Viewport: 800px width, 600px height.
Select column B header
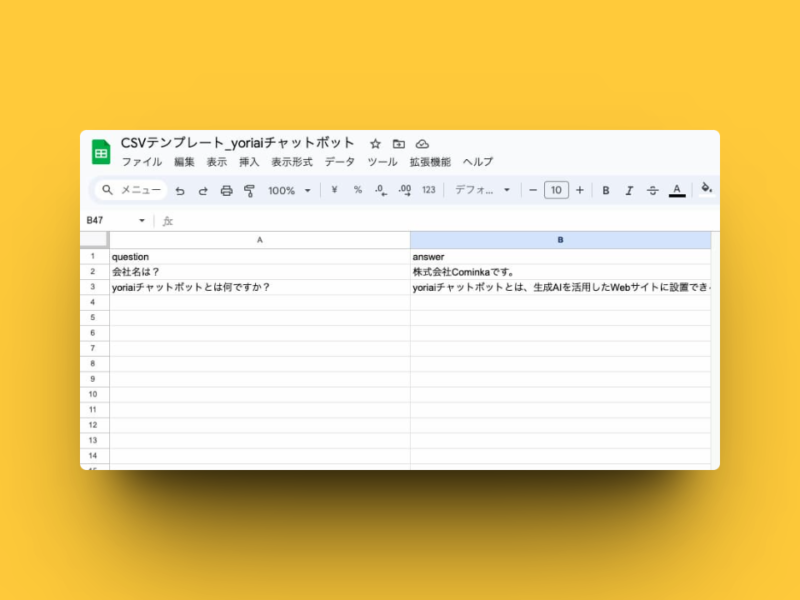(x=560, y=240)
